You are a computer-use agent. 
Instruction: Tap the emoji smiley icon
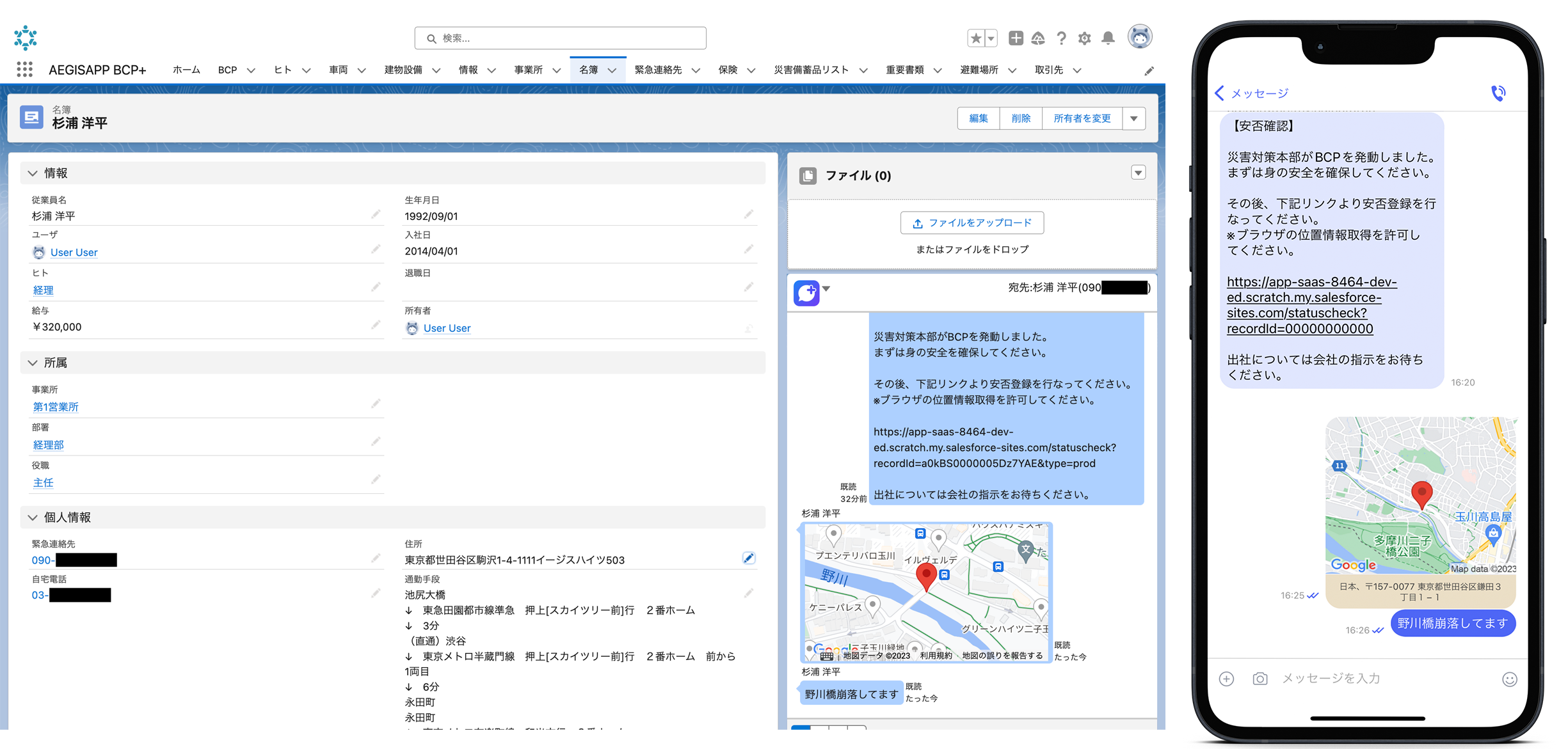1509,679
